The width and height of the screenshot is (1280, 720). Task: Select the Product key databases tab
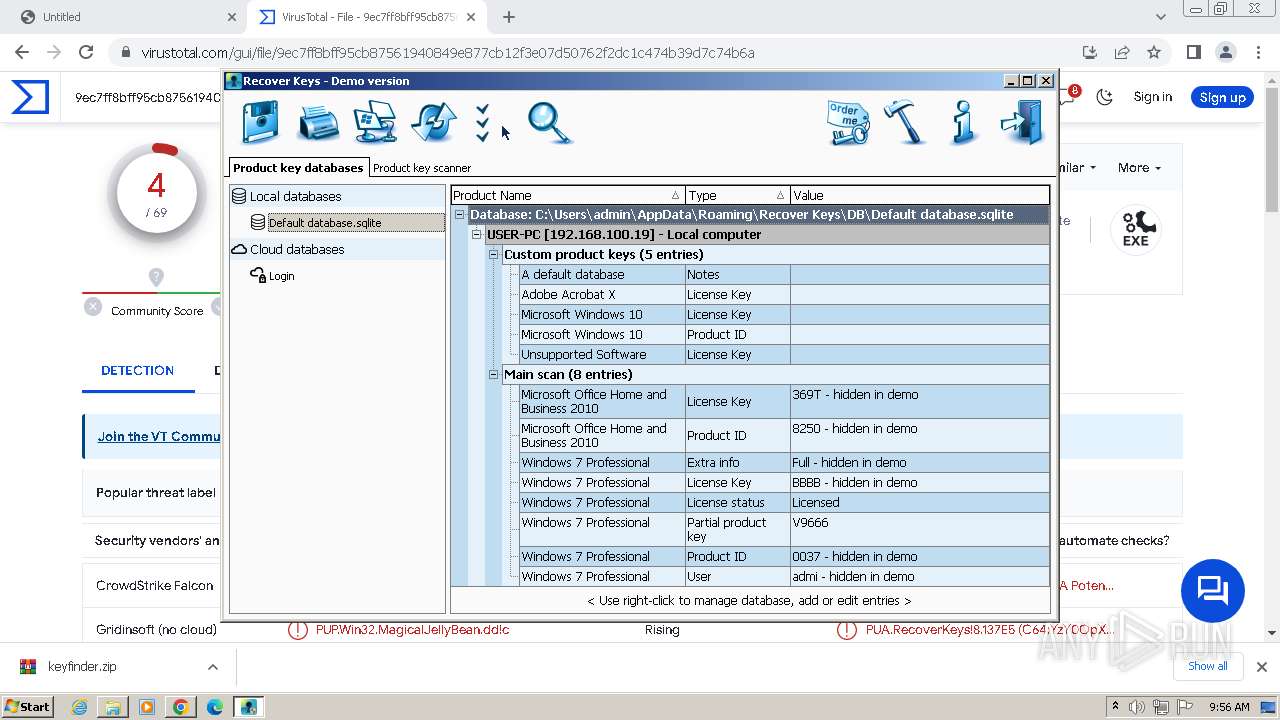[x=298, y=167]
